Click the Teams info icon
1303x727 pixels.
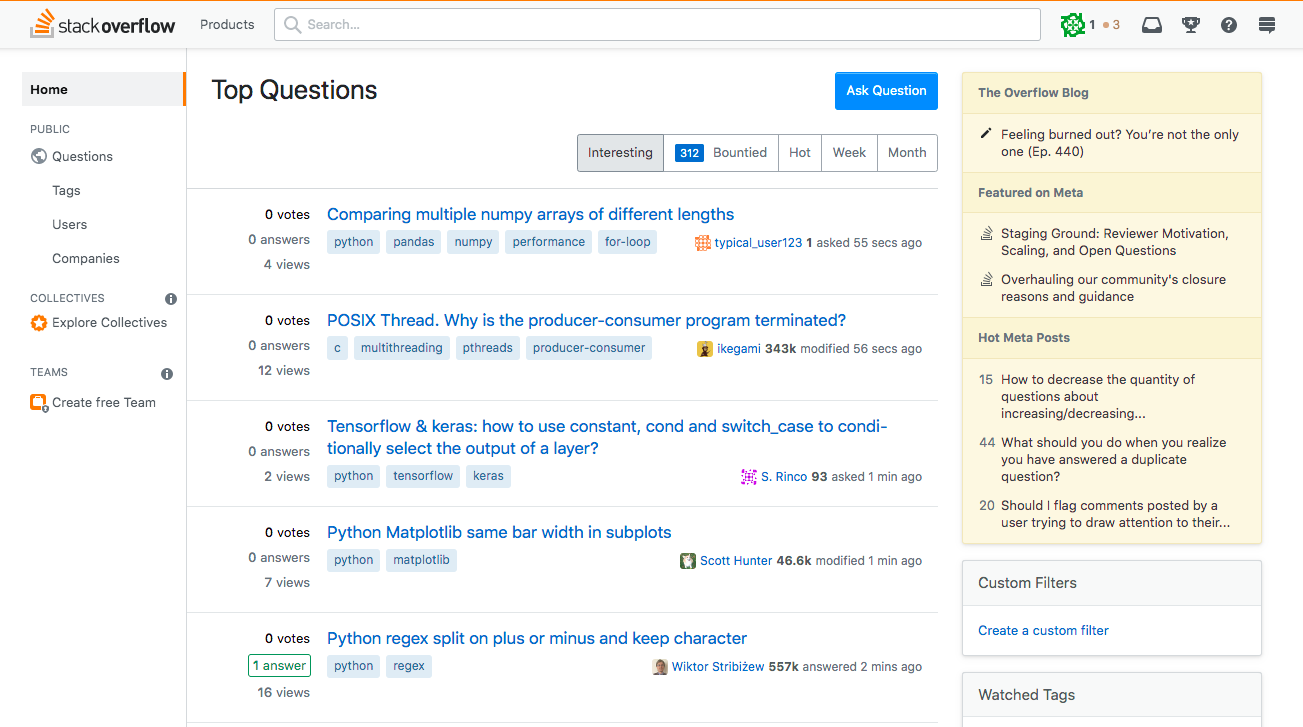(167, 374)
